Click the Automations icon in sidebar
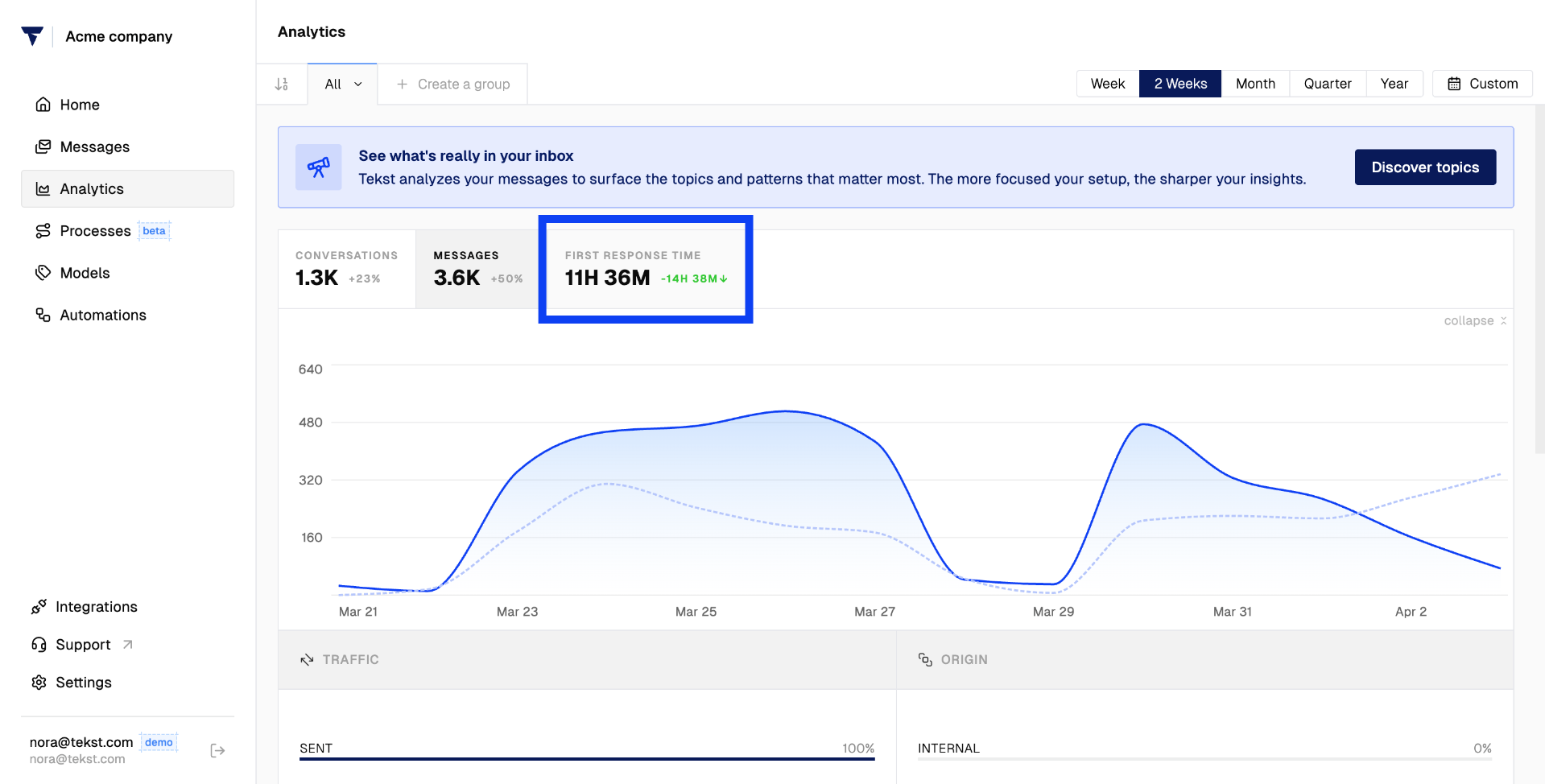Screen dimensions: 1545x784 (x=43, y=315)
